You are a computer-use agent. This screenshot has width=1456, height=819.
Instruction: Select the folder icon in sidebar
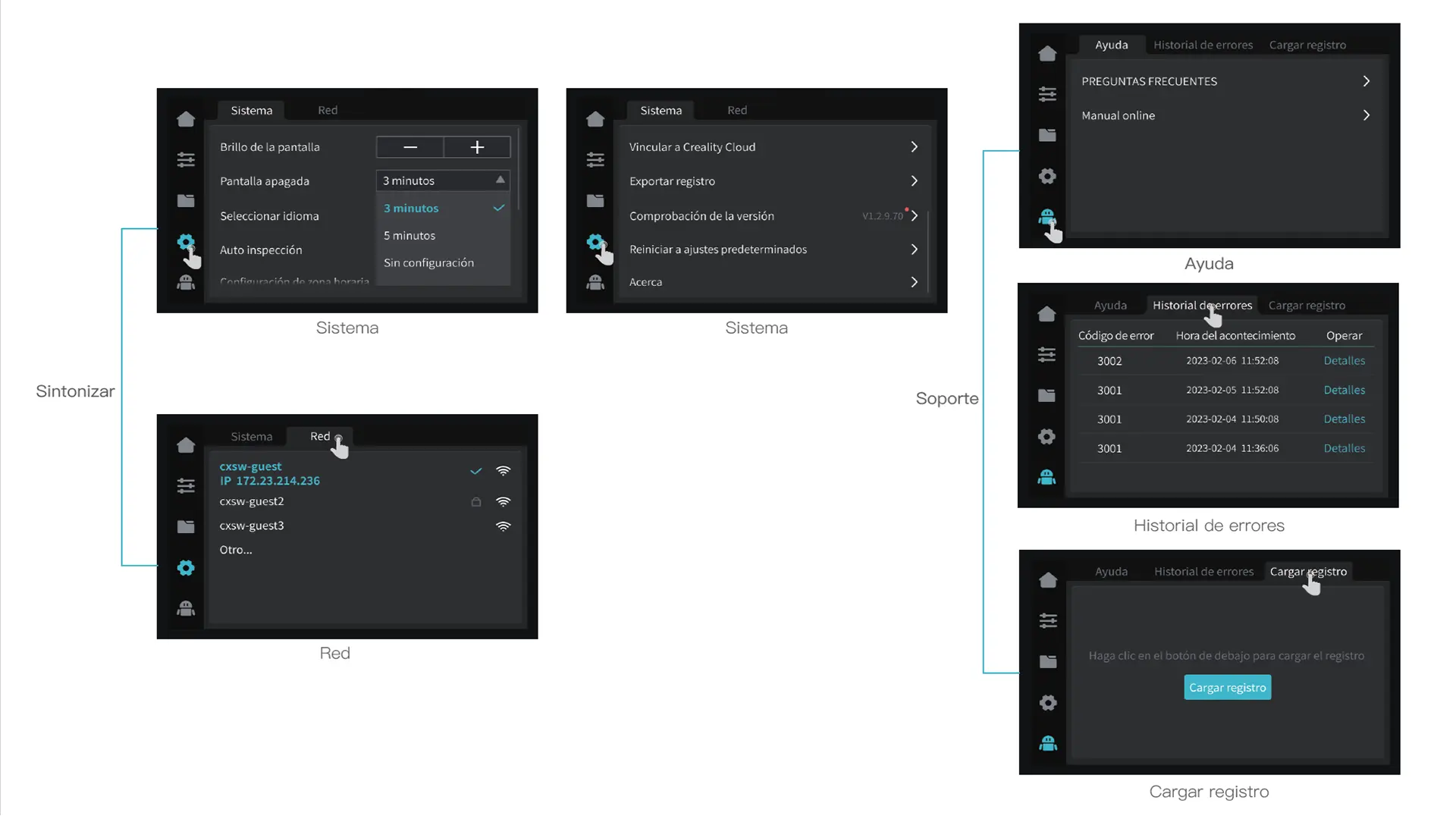pos(186,201)
